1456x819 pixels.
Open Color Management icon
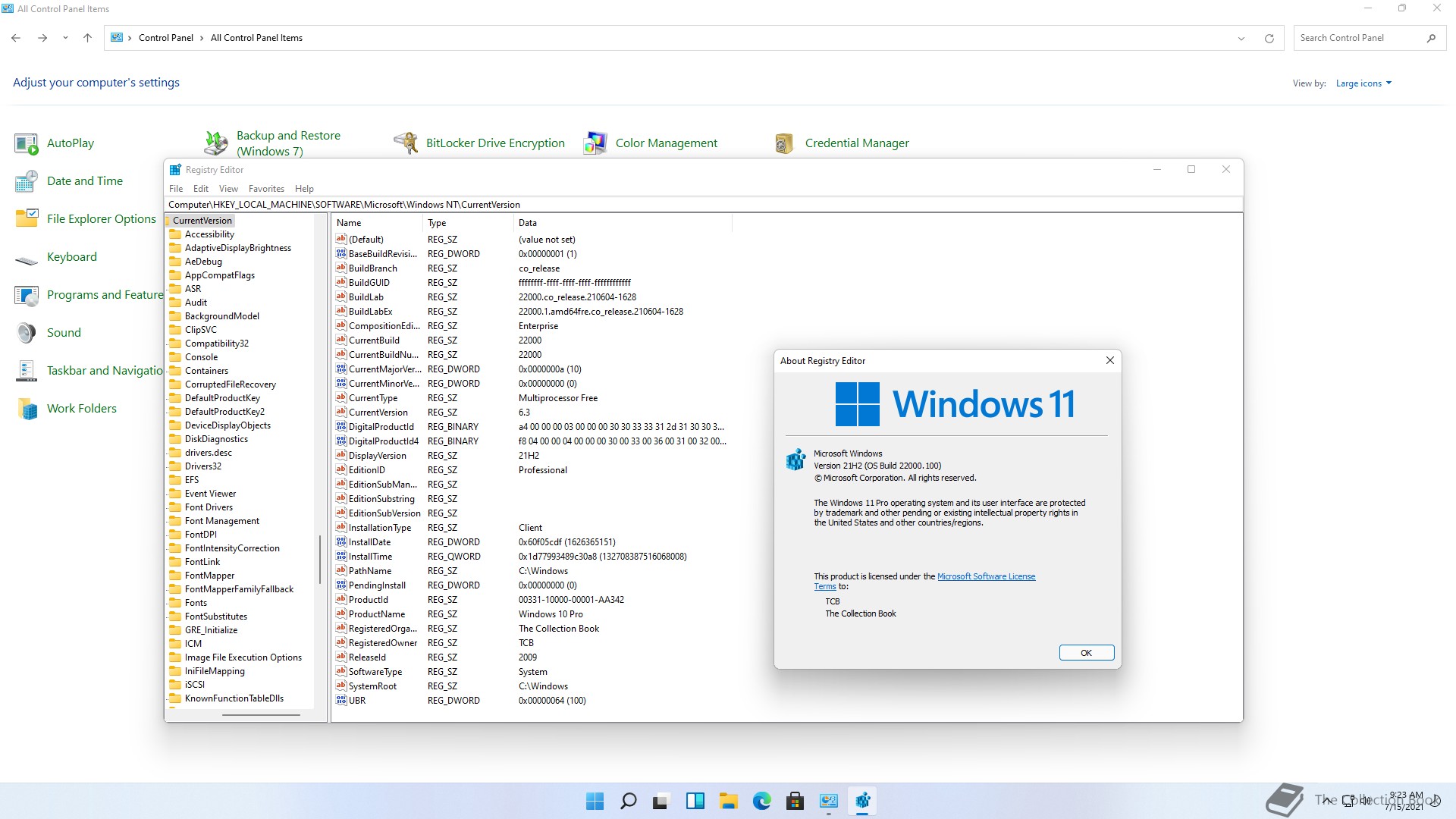[595, 143]
